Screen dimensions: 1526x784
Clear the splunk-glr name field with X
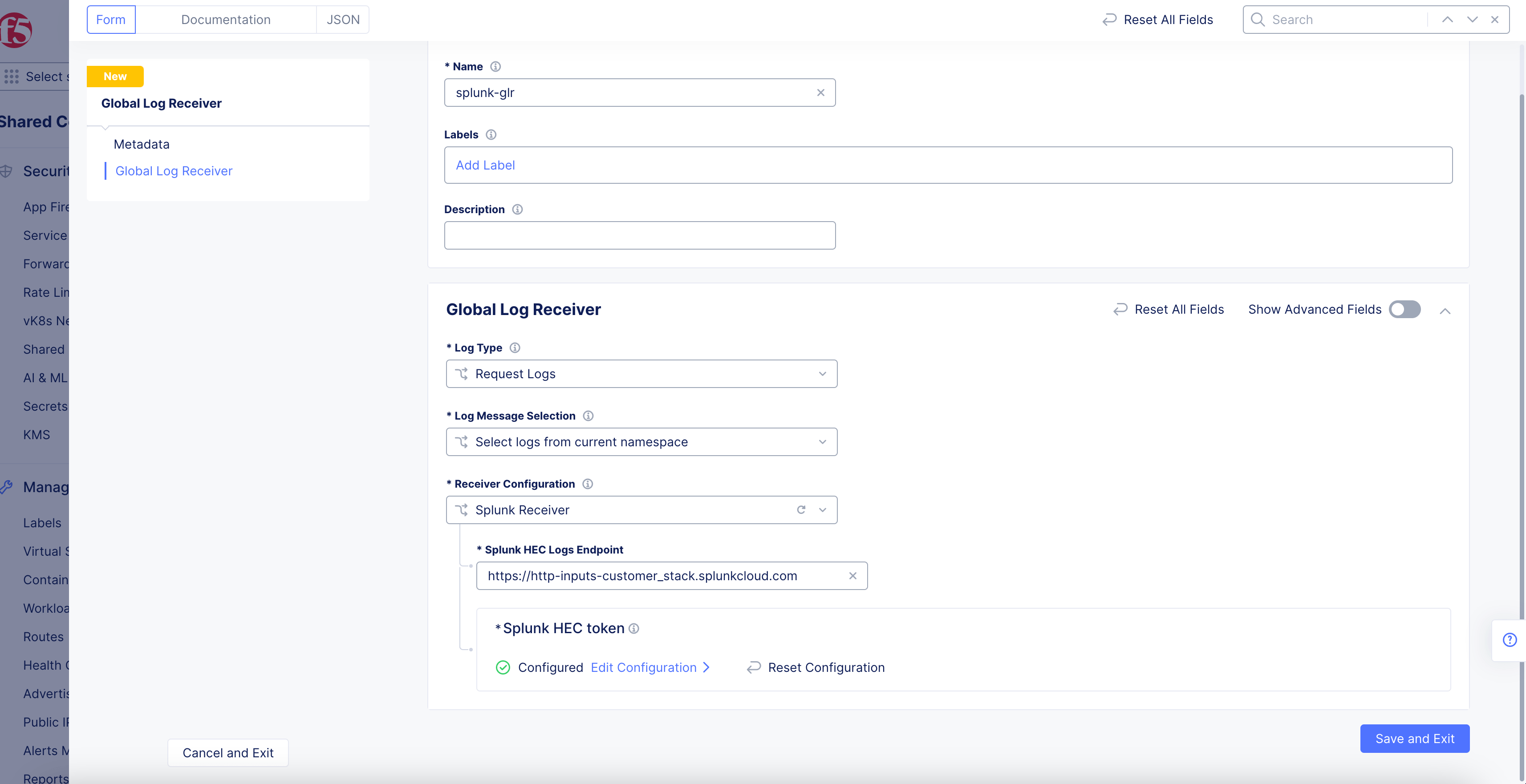(820, 93)
